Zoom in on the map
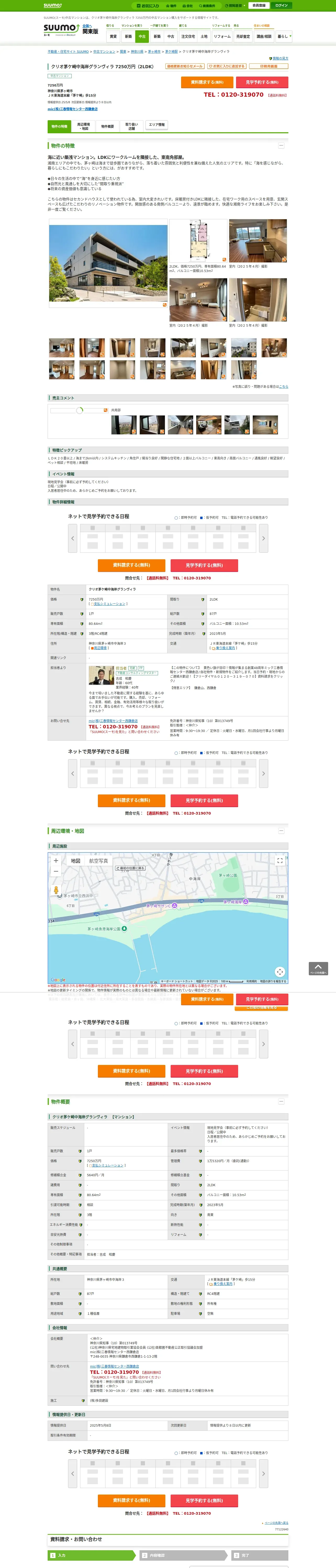Viewport: 336px width, 1568px height. pyautogui.click(x=56, y=860)
